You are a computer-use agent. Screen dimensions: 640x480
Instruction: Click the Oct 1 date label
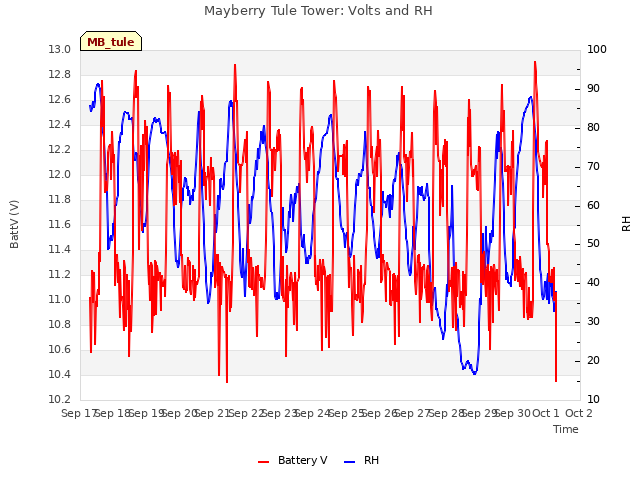(546, 413)
